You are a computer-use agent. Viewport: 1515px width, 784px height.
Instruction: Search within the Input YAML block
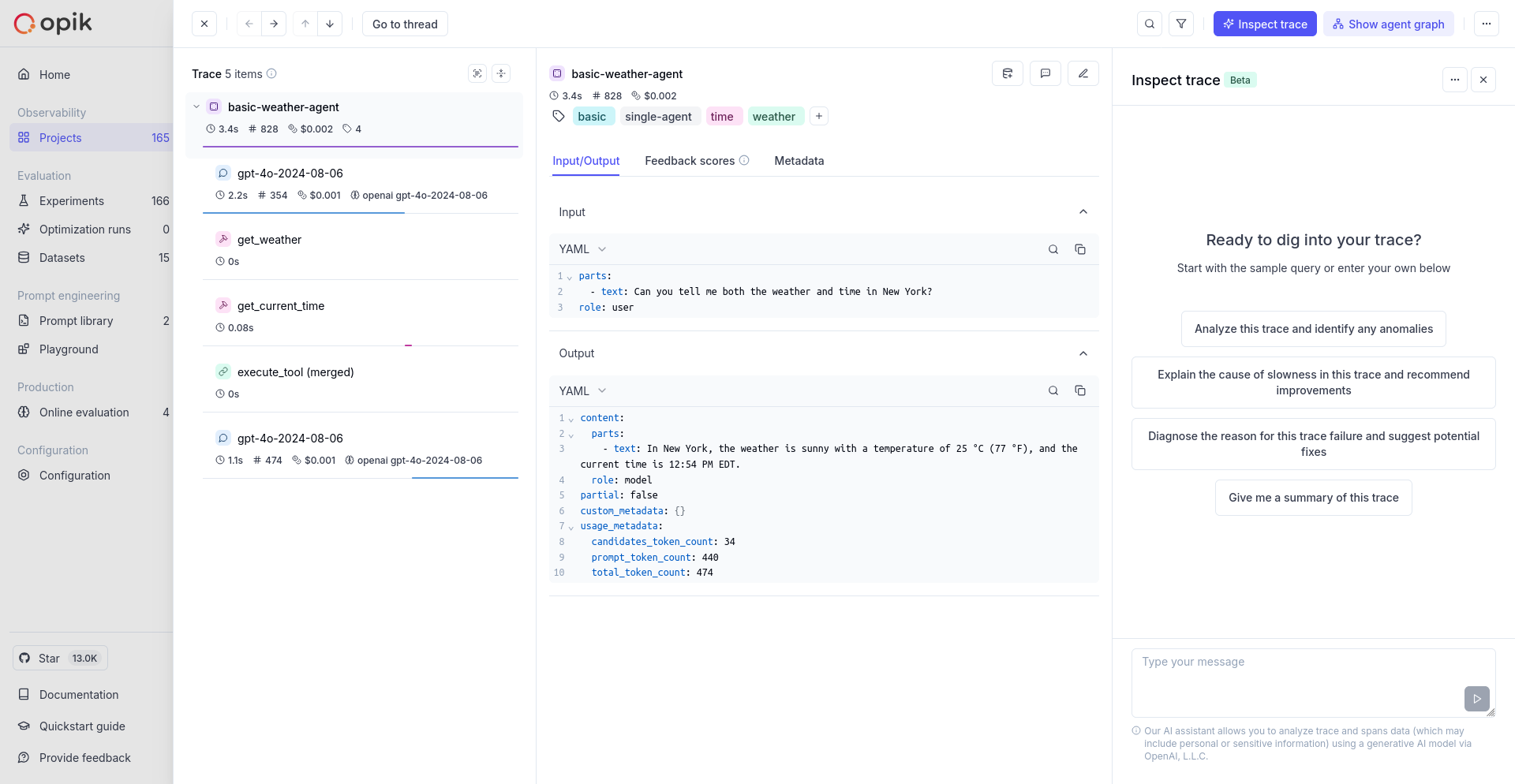click(1053, 249)
